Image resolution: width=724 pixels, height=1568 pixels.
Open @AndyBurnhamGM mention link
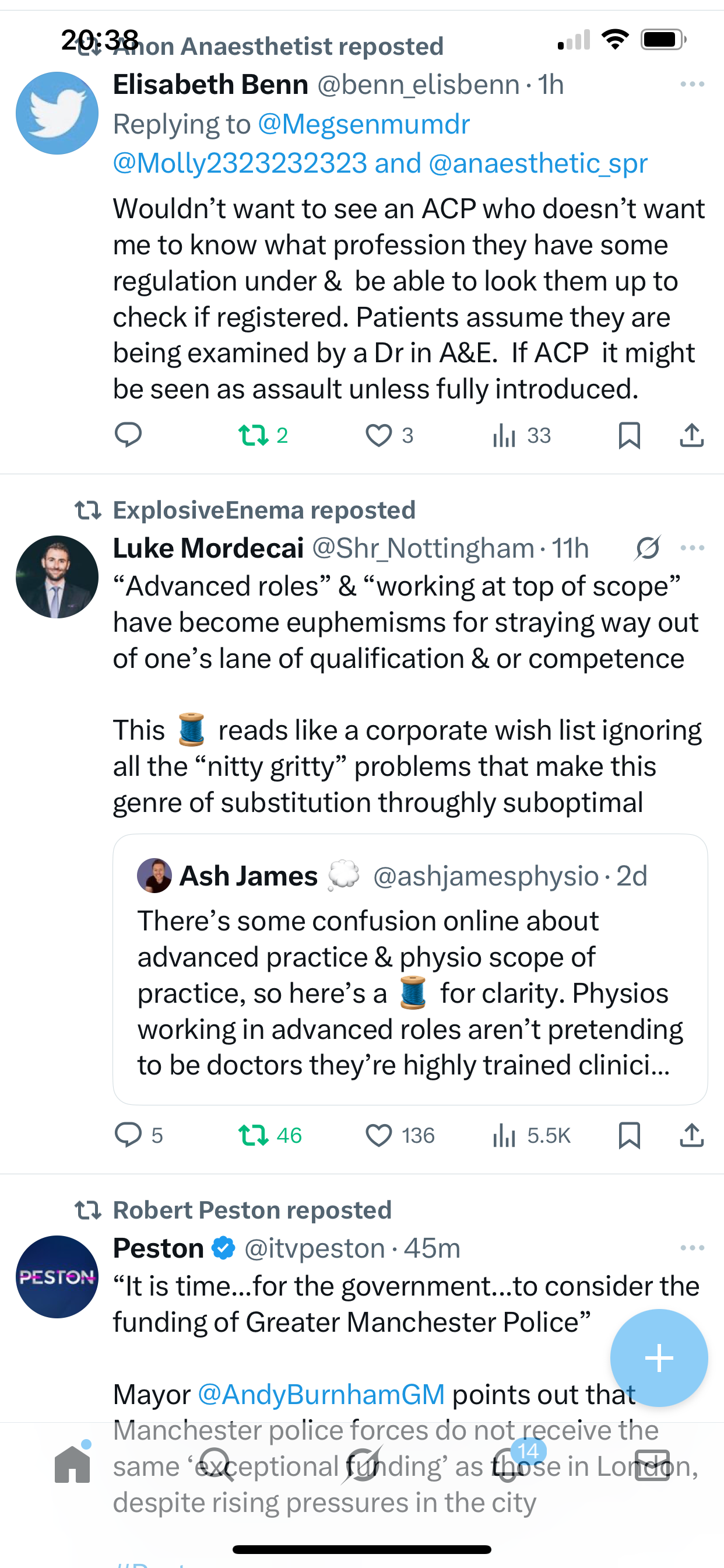tap(321, 1394)
